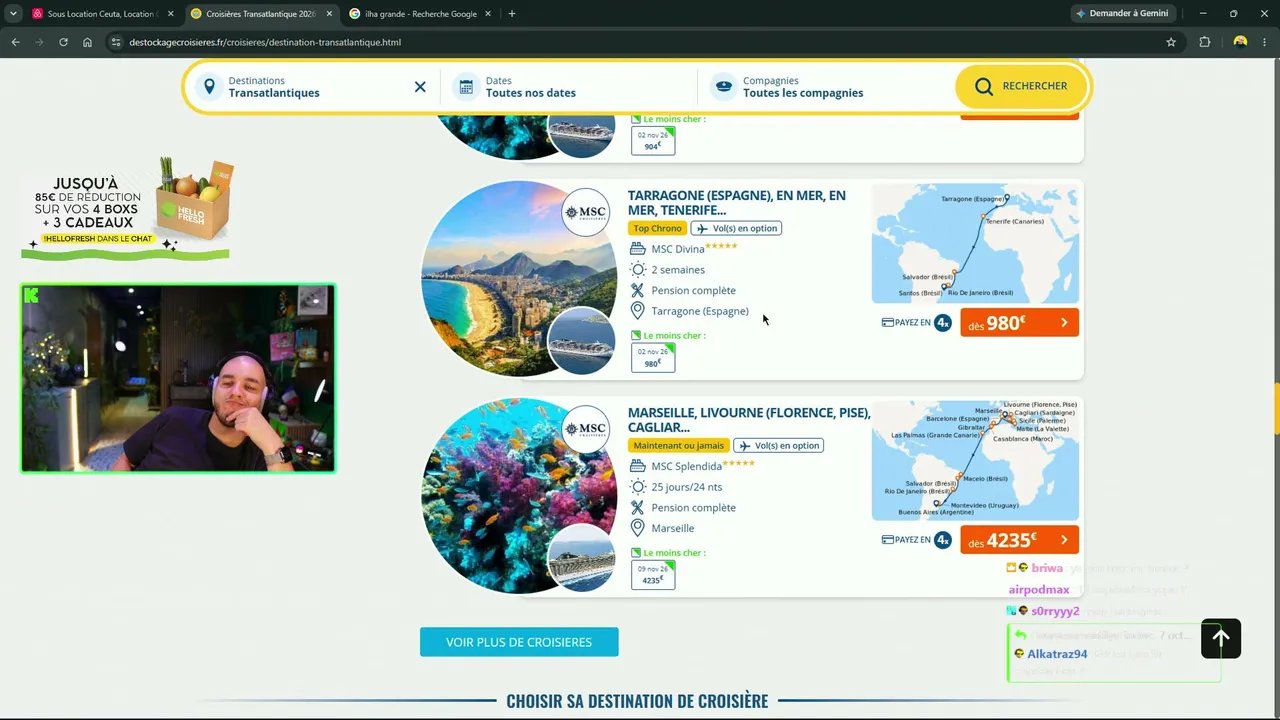Click the location pin next to Tarragone (Espagne)
Screen dimensions: 1280x720
point(637,311)
